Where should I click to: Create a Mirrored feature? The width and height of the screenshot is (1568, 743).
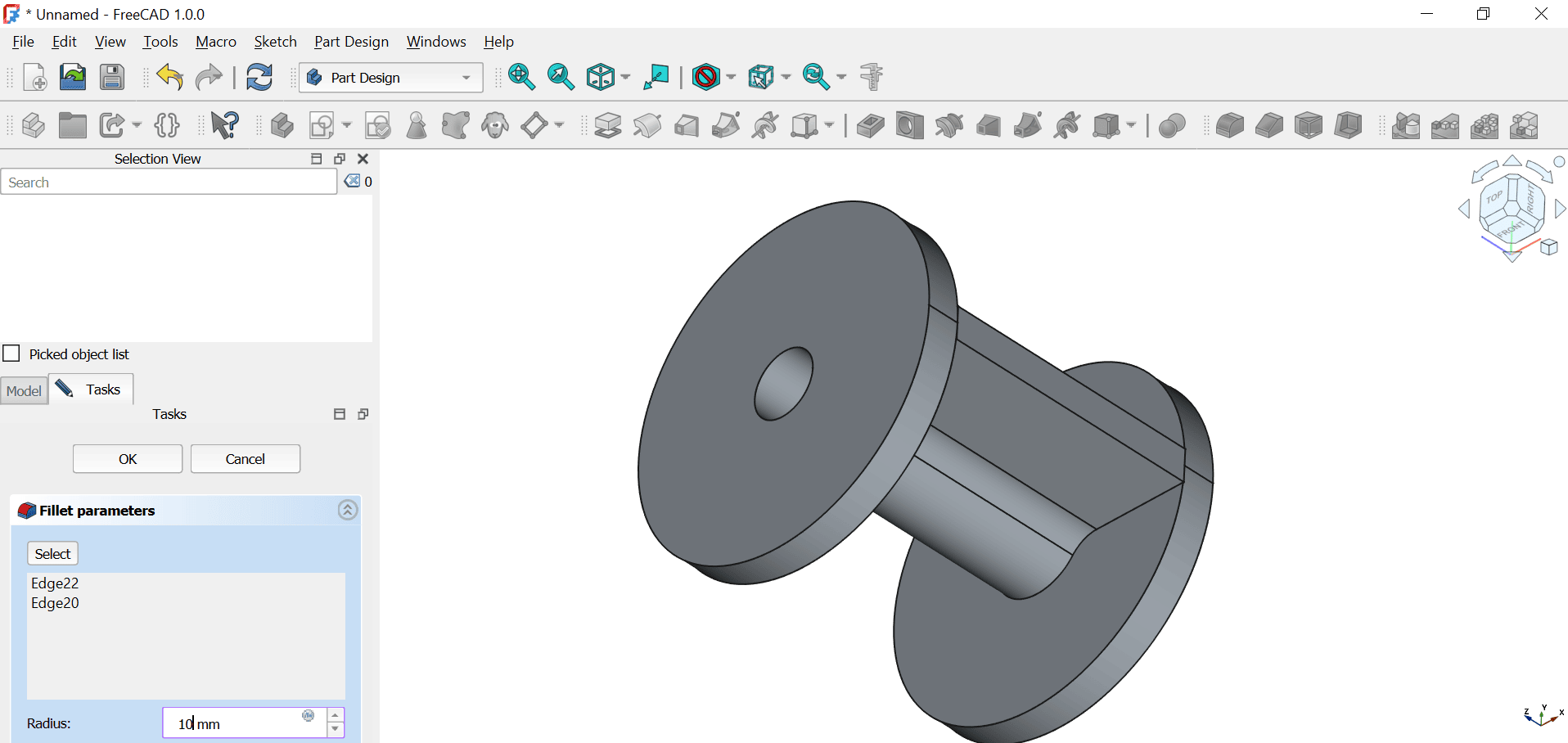1406,125
